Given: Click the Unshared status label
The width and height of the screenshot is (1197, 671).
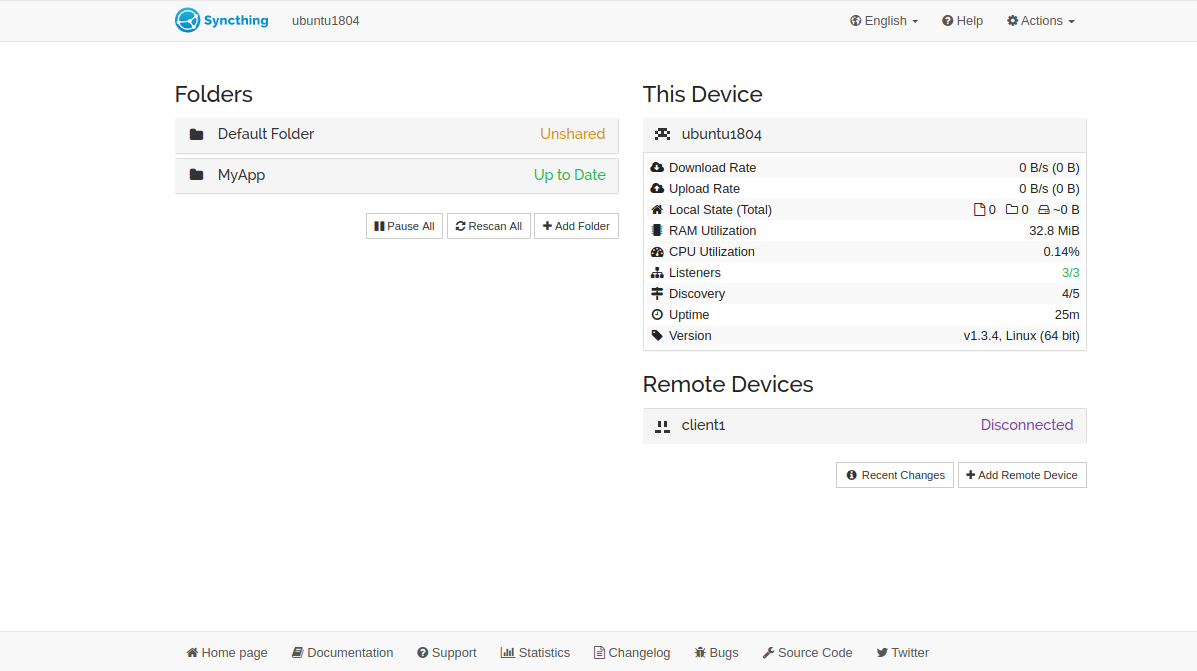Looking at the screenshot, I should 573,134.
